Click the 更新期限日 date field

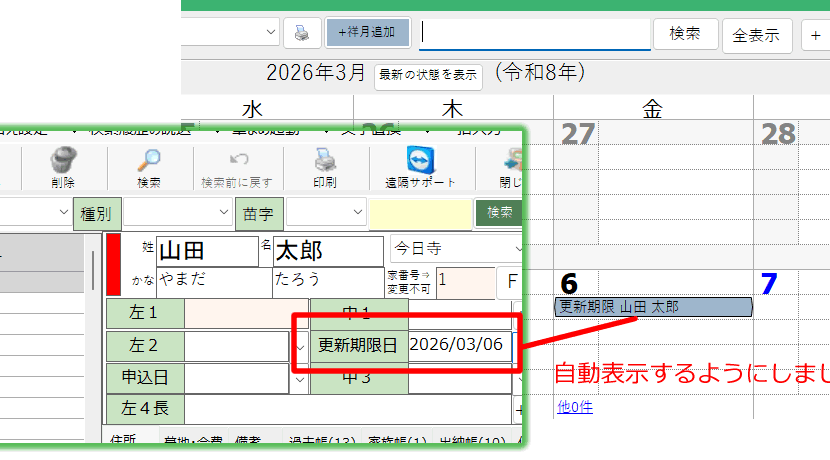tap(460, 345)
